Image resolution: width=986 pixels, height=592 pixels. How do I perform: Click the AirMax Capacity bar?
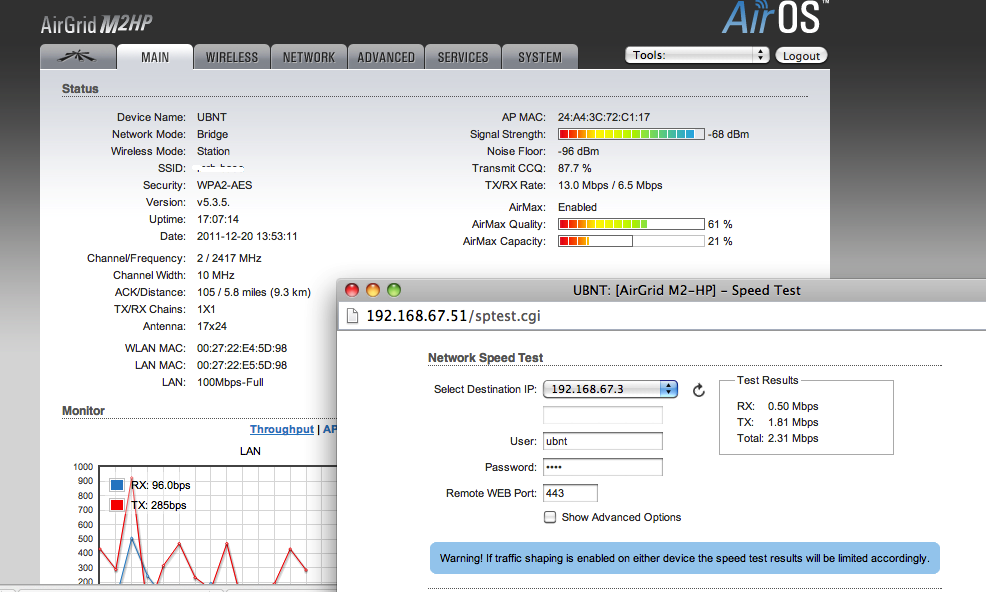click(631, 241)
